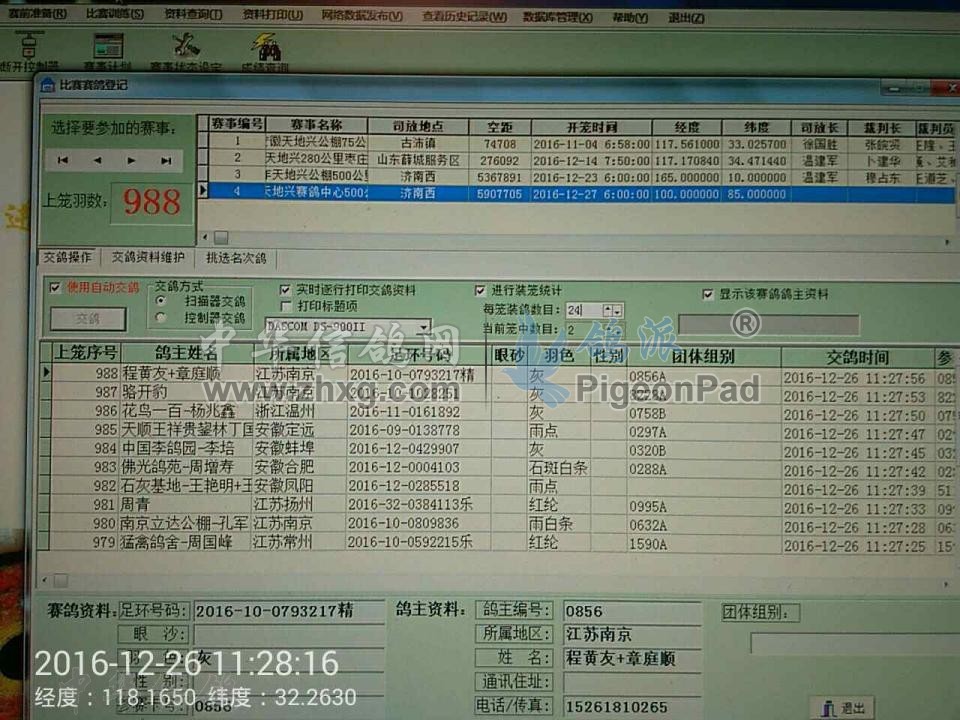Screen dimensions: 960x720
Task: Click 赛事名称 column header
Action: click(x=317, y=125)
